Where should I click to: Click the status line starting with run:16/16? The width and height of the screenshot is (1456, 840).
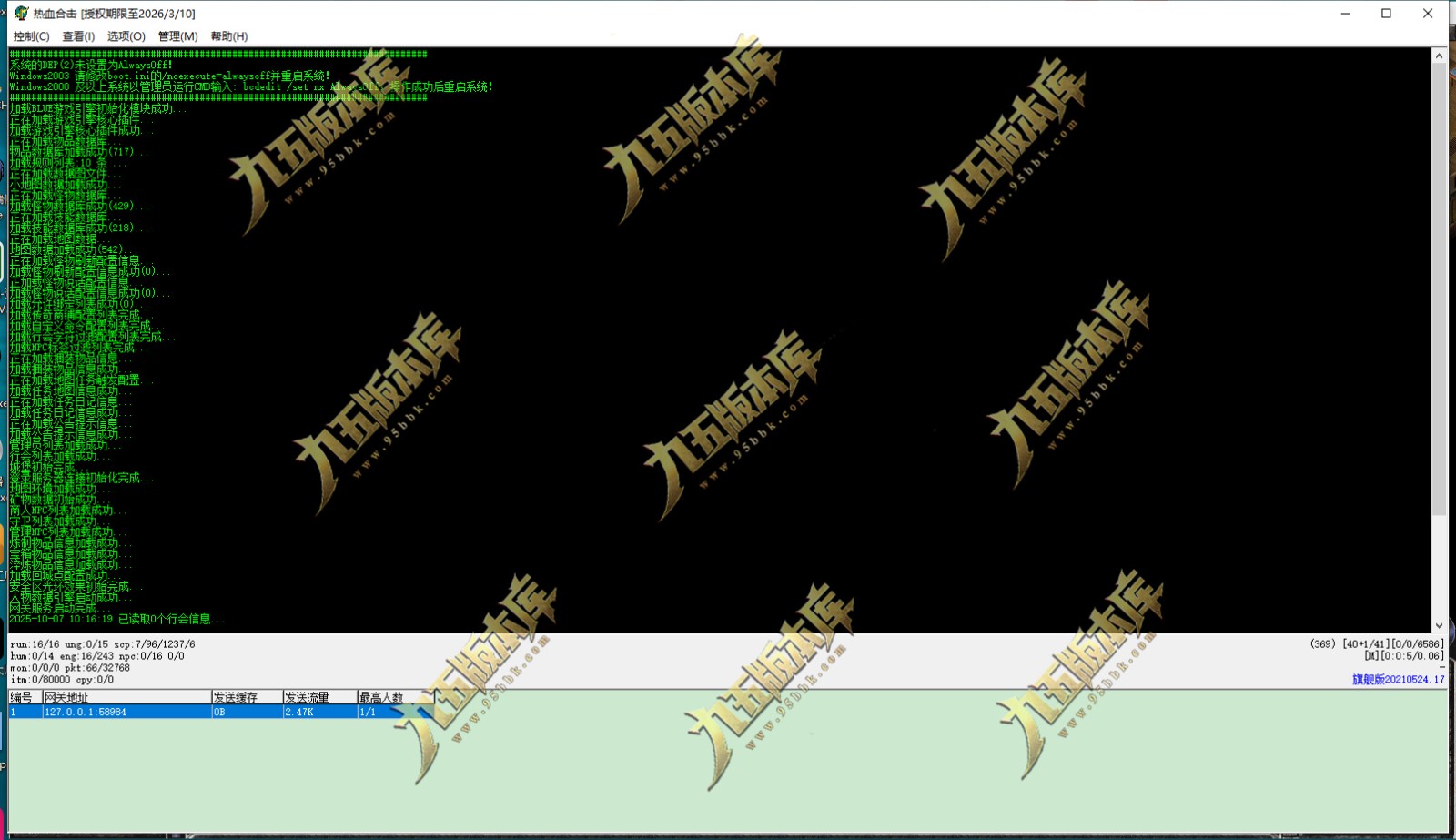coord(102,644)
